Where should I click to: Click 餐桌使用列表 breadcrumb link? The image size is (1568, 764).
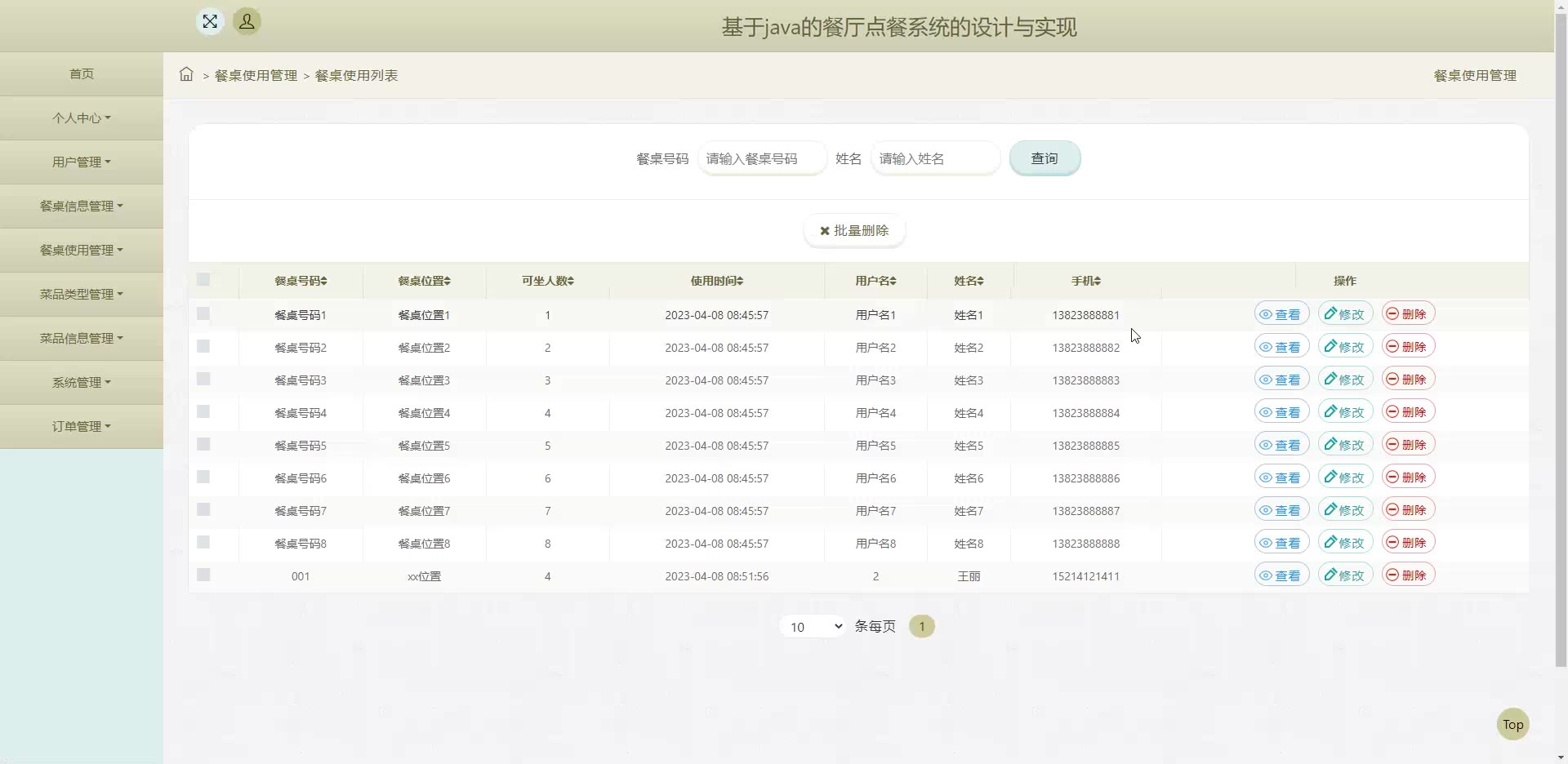pos(356,75)
